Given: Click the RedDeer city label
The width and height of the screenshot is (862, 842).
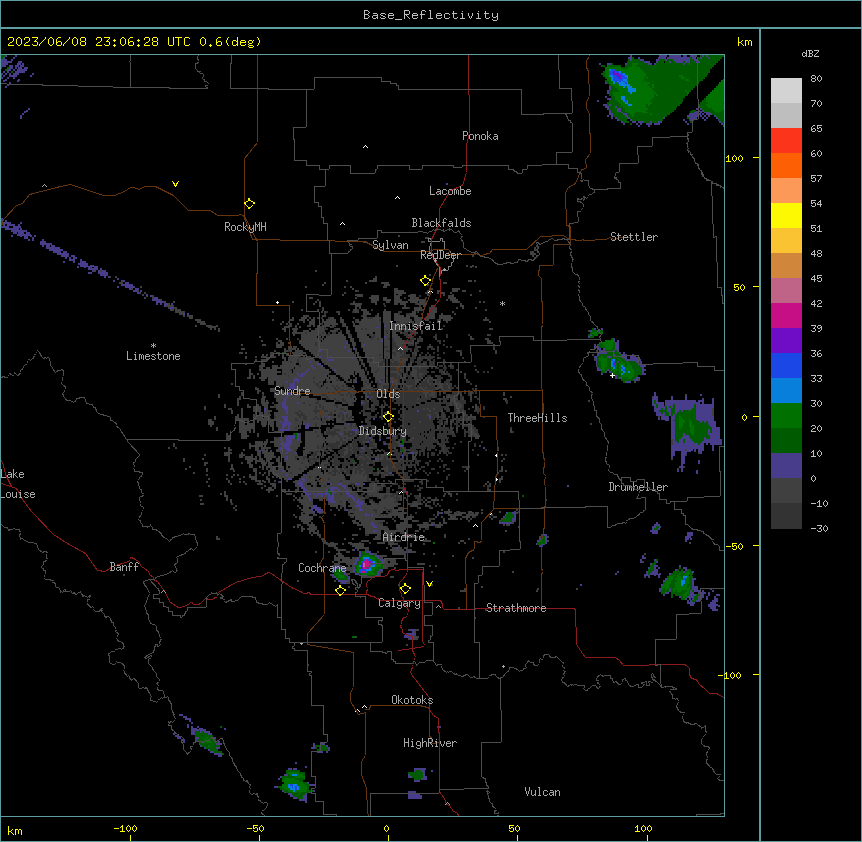Looking at the screenshot, I should point(440,255).
